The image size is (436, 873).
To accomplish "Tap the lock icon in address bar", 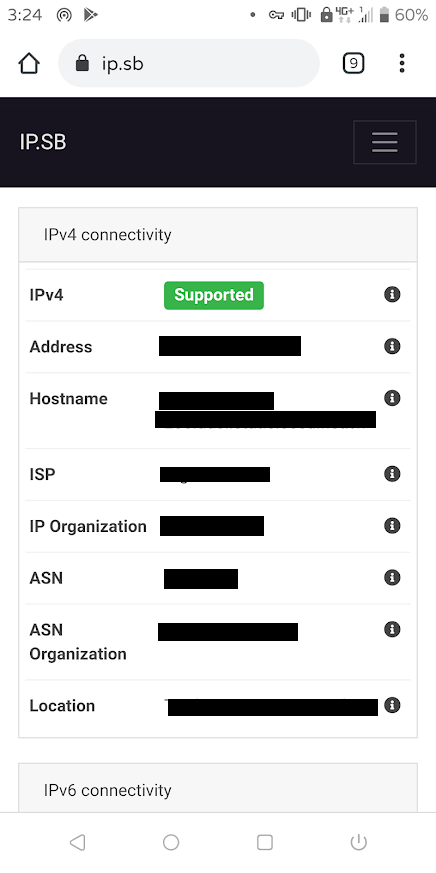I will point(82,63).
